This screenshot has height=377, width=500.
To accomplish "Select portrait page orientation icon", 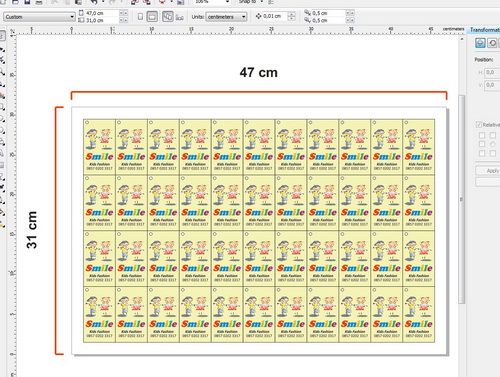I will point(140,16).
